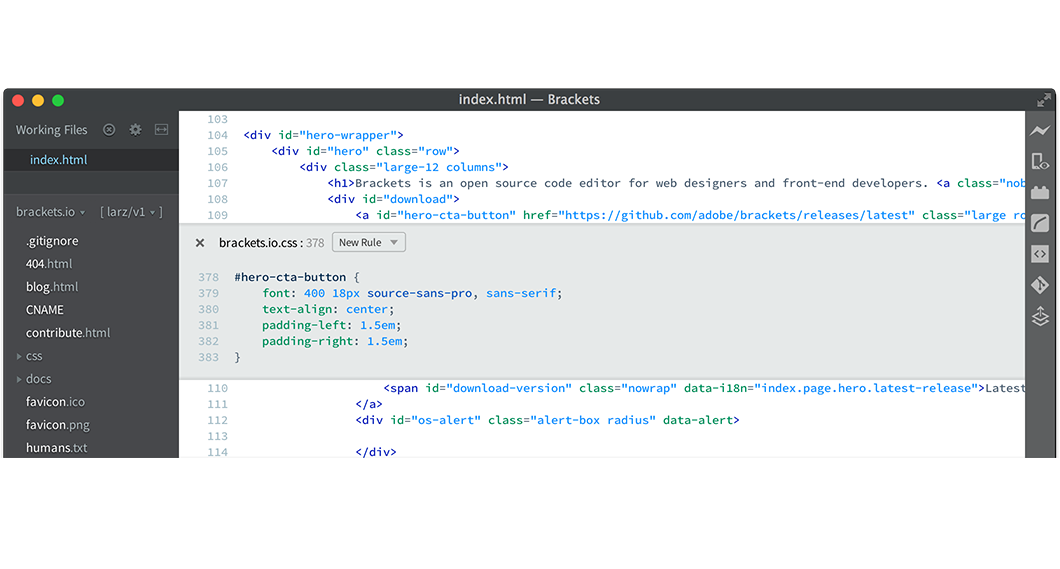Open favicon.ico in file tree
1060x569 pixels.
click(55, 402)
